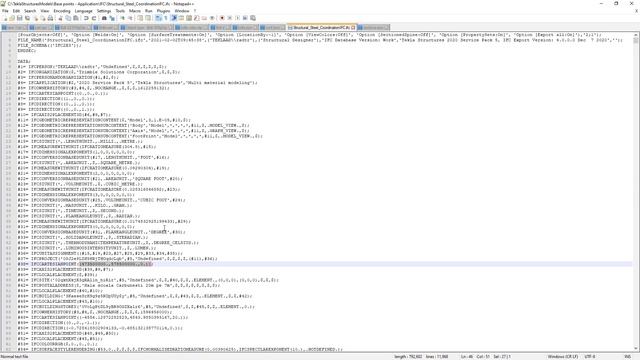
Task: Open the Window menu
Action: coord(182,11)
